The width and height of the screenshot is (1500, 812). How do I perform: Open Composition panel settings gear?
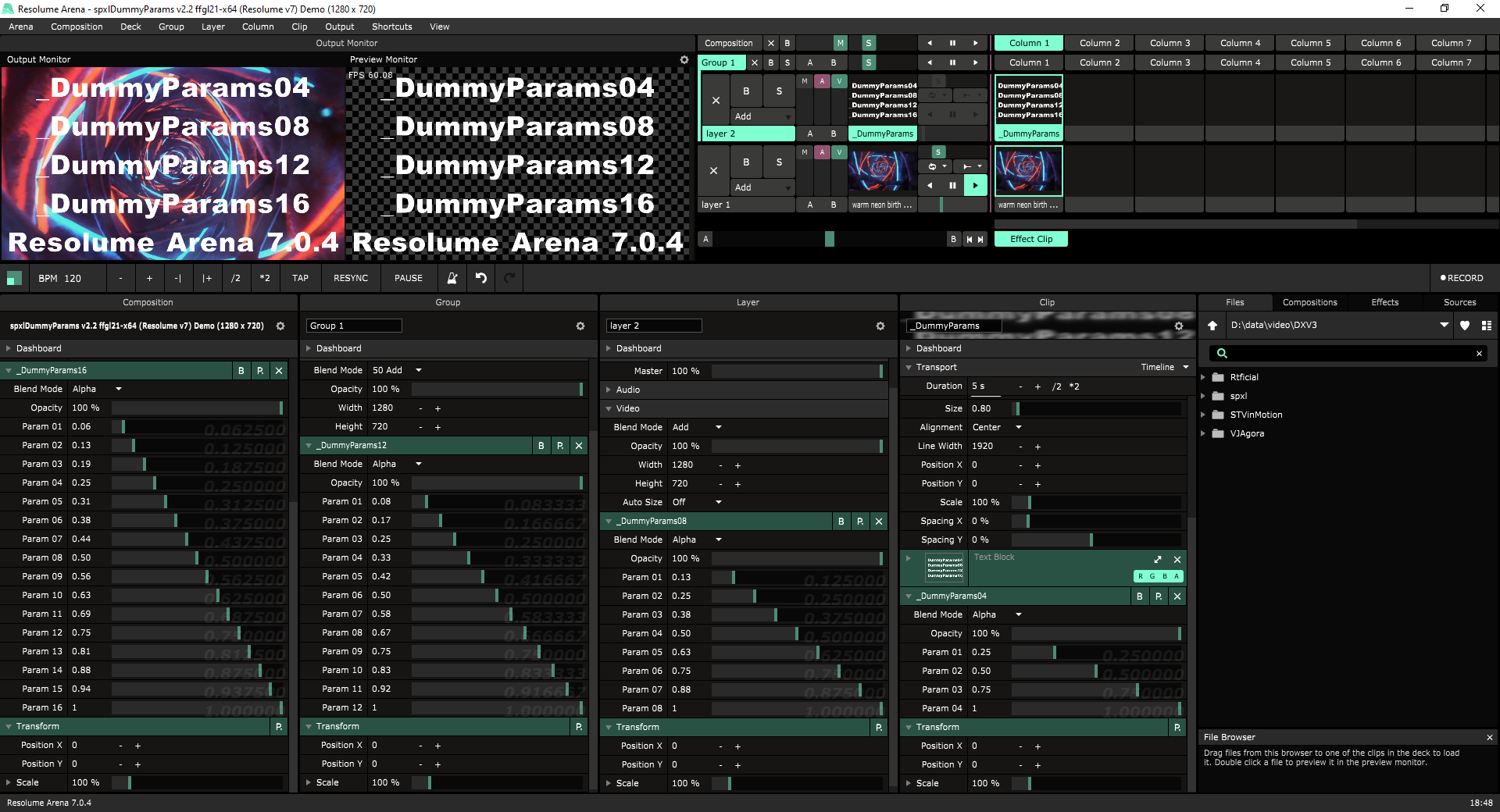click(280, 326)
